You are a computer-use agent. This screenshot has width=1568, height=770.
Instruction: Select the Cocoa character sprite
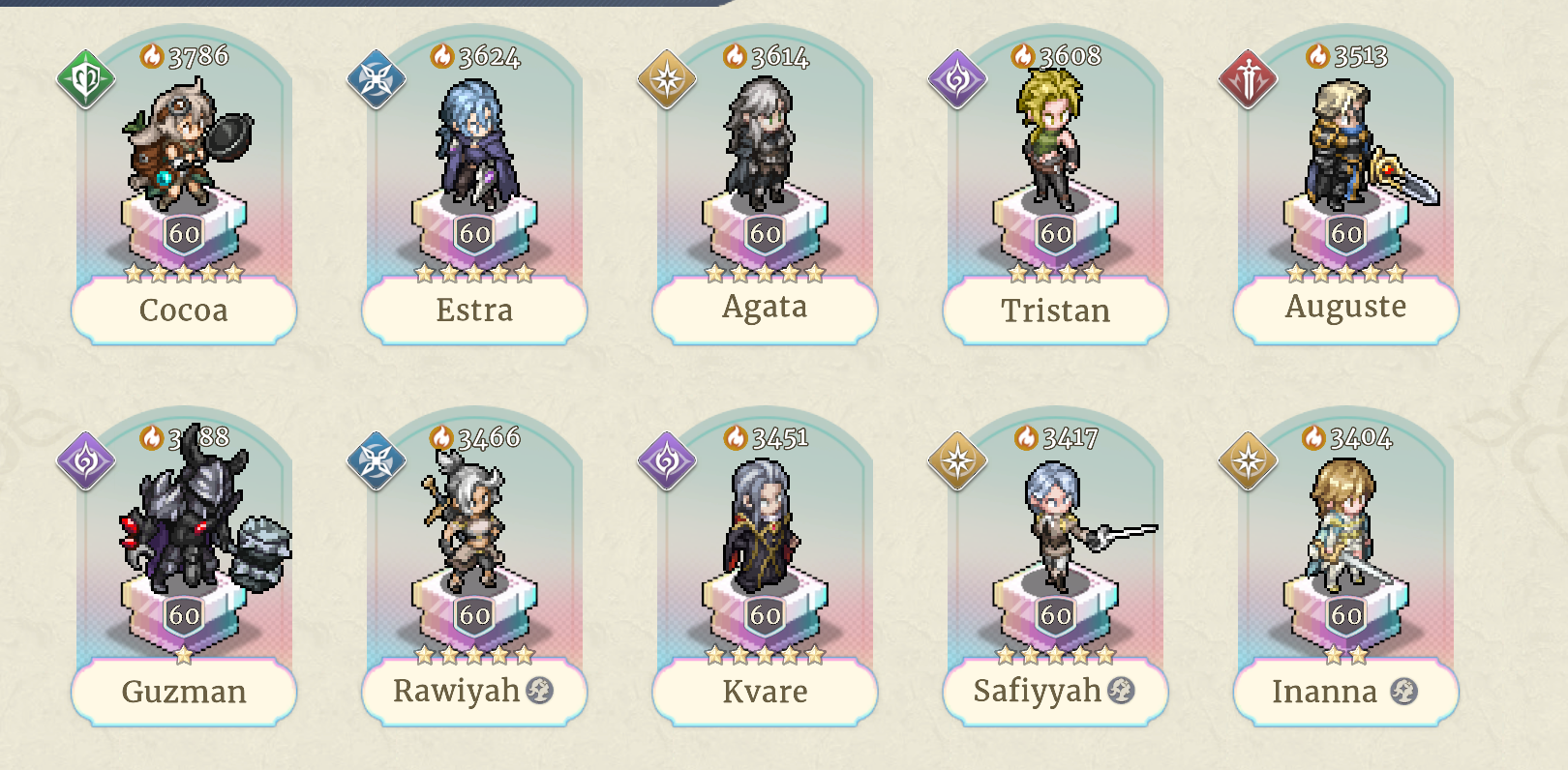click(186, 145)
